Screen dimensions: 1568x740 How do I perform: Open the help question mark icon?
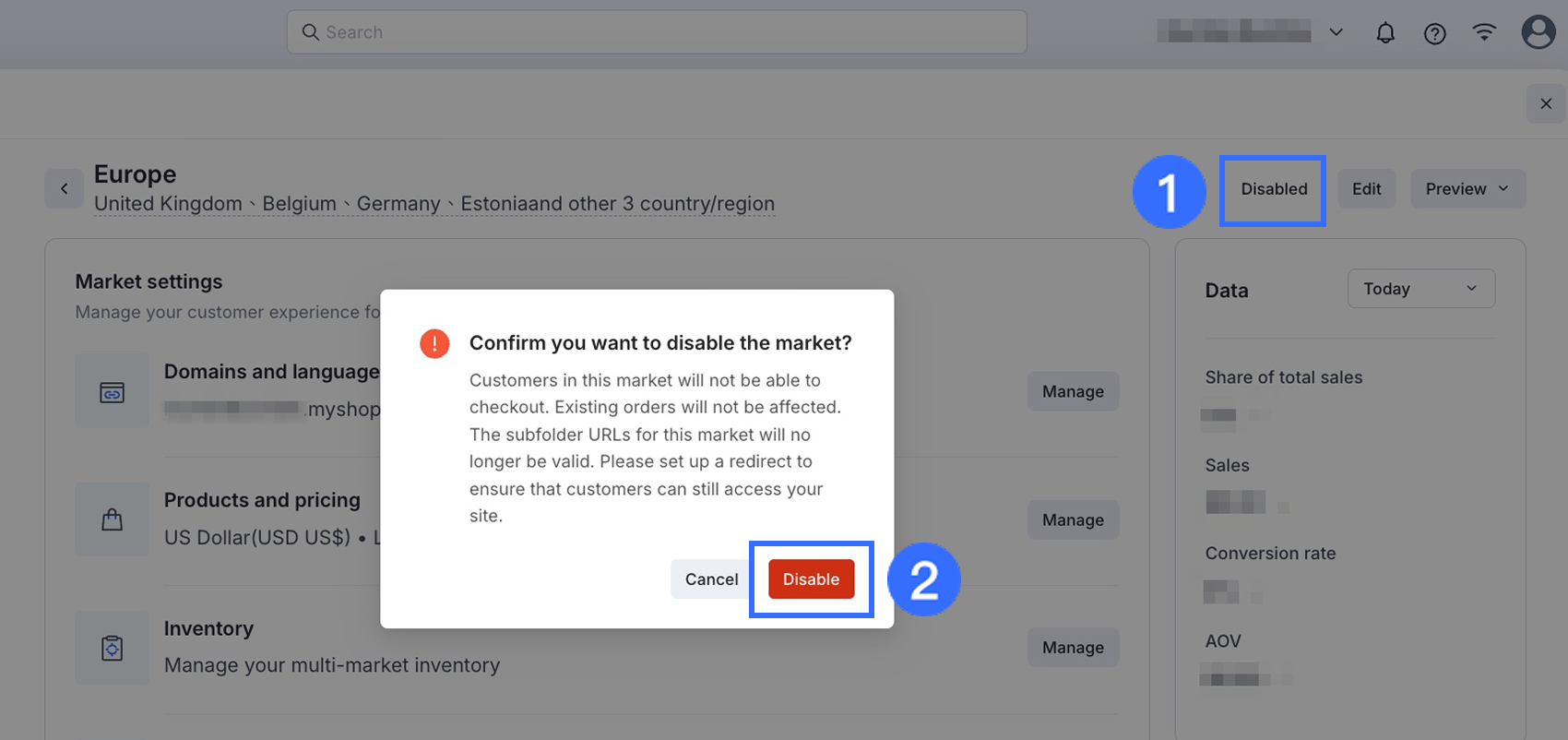tap(1434, 33)
